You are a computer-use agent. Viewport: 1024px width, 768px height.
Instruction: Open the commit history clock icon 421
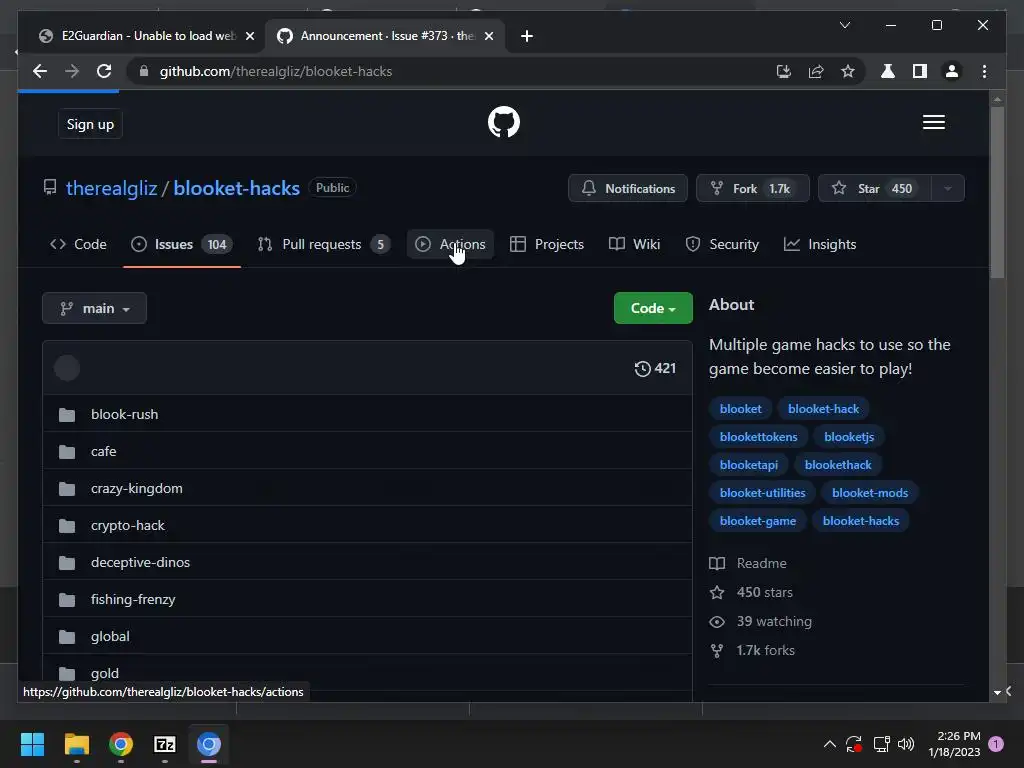(x=655, y=368)
